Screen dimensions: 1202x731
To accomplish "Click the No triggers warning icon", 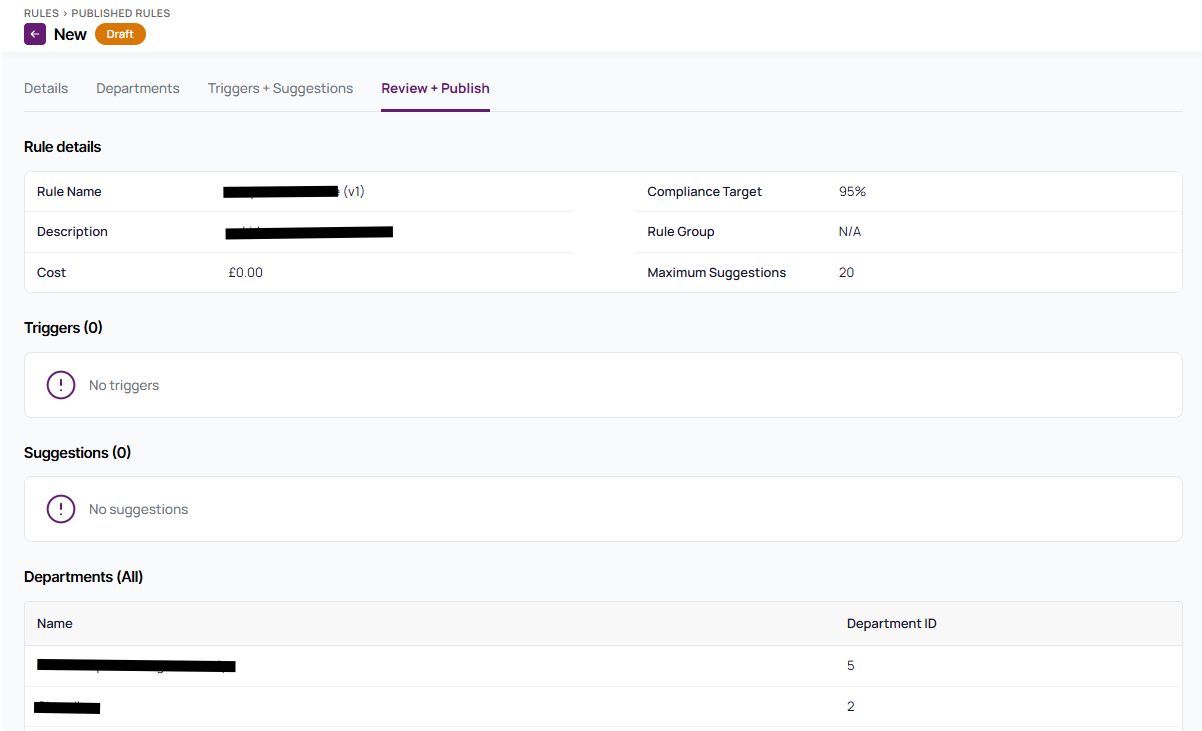I will point(61,385).
